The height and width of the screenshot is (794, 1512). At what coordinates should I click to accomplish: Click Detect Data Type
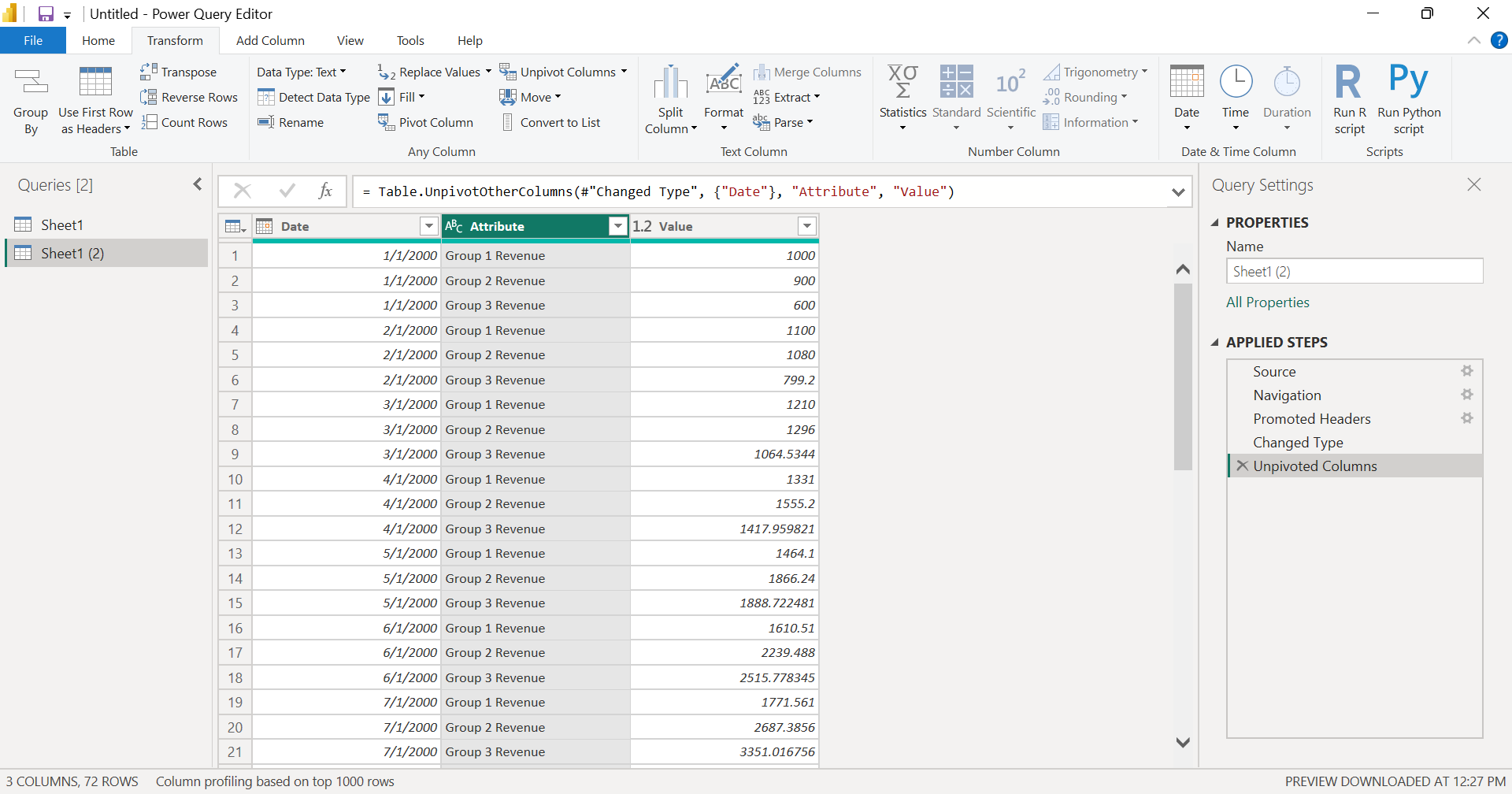pos(313,97)
